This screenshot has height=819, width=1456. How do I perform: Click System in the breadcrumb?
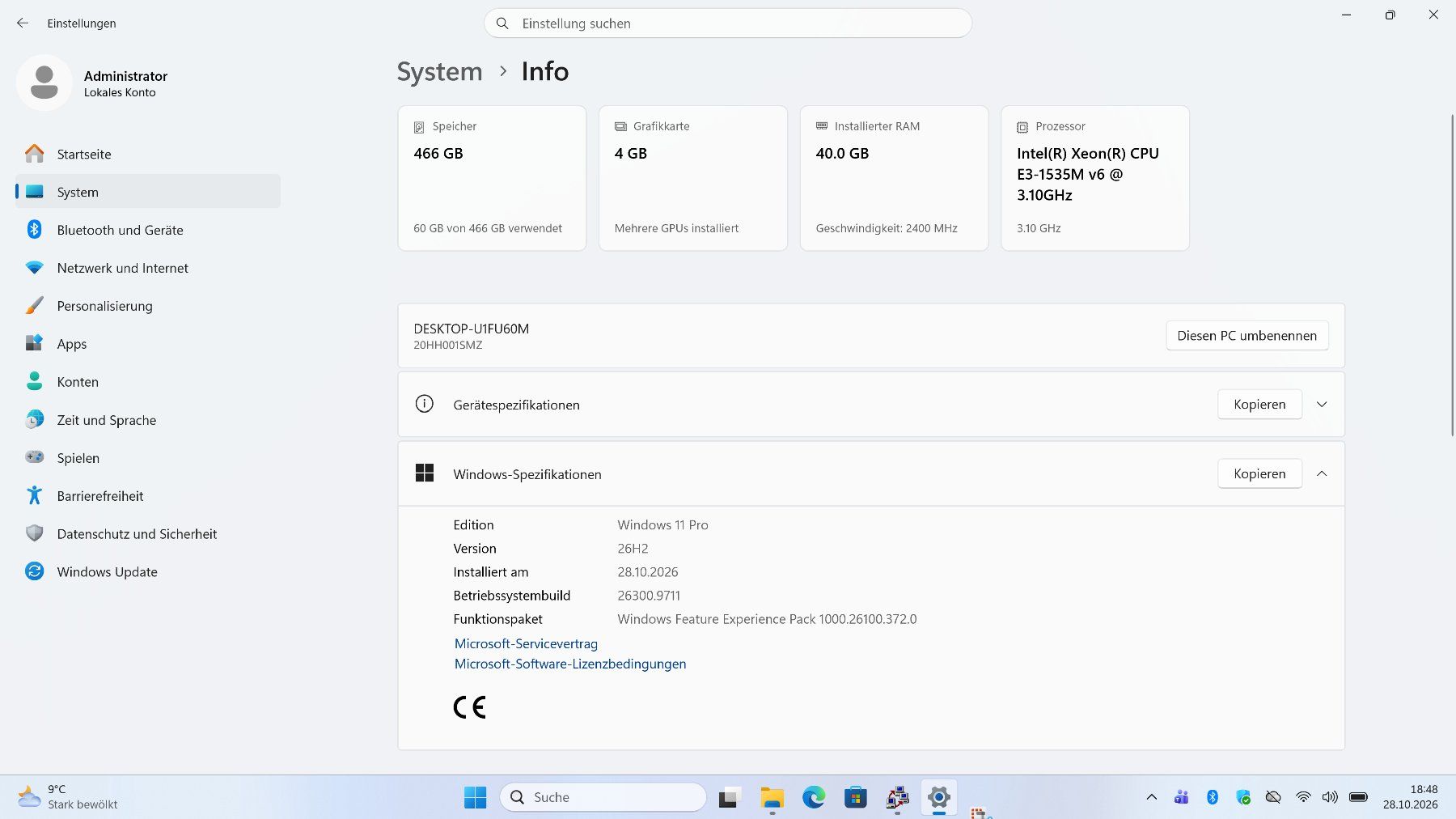pyautogui.click(x=439, y=72)
